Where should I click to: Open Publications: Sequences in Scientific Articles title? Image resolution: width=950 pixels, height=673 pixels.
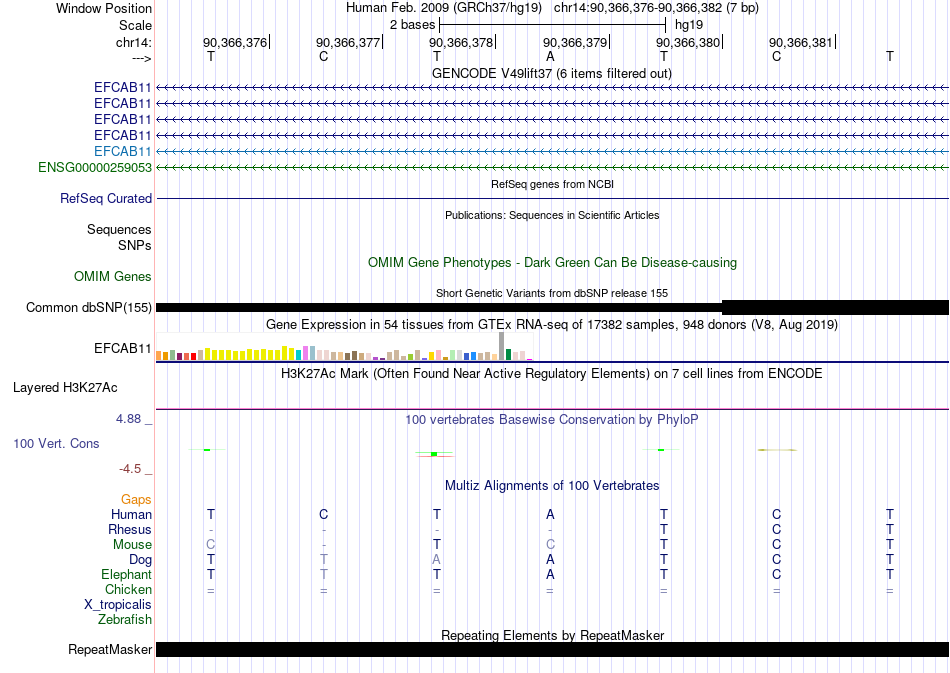552,215
